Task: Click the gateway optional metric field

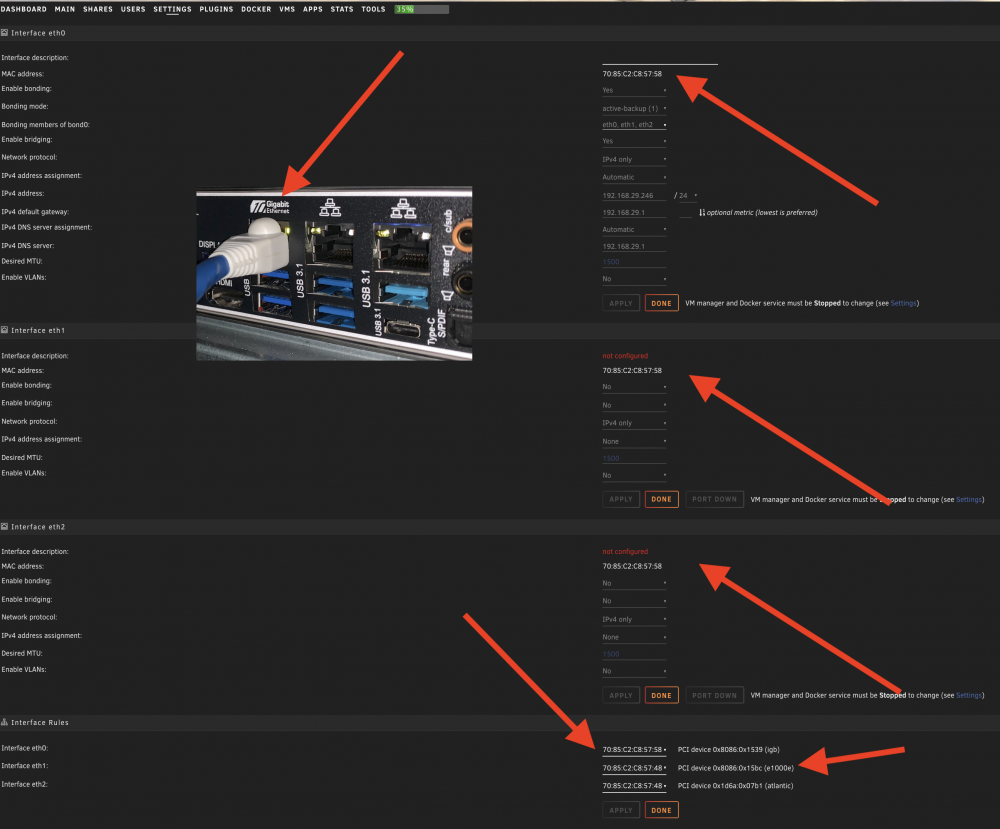Action: (686, 212)
